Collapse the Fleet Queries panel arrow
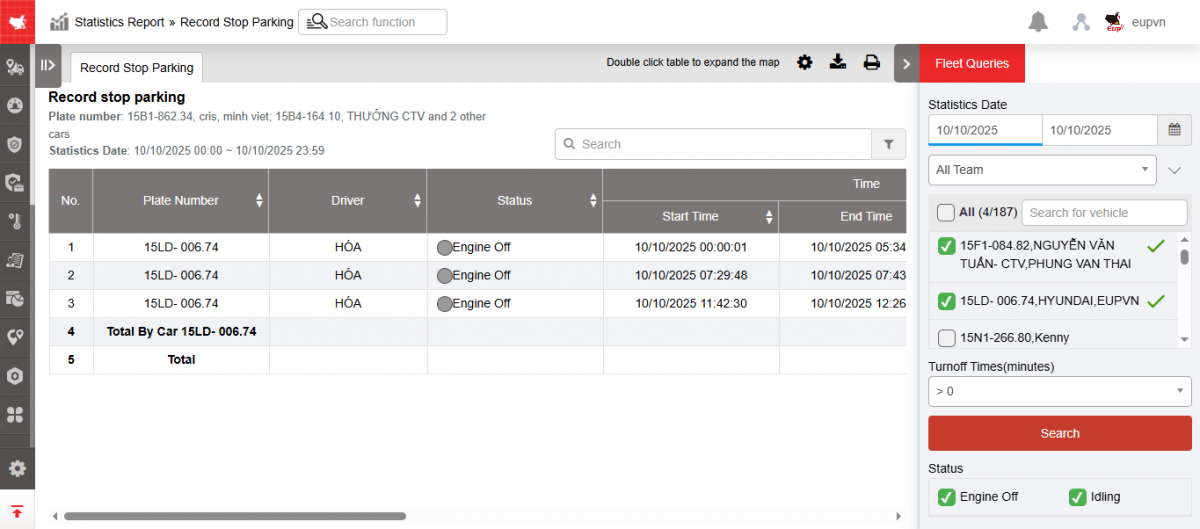Image resolution: width=1200 pixels, height=529 pixels. pos(906,64)
